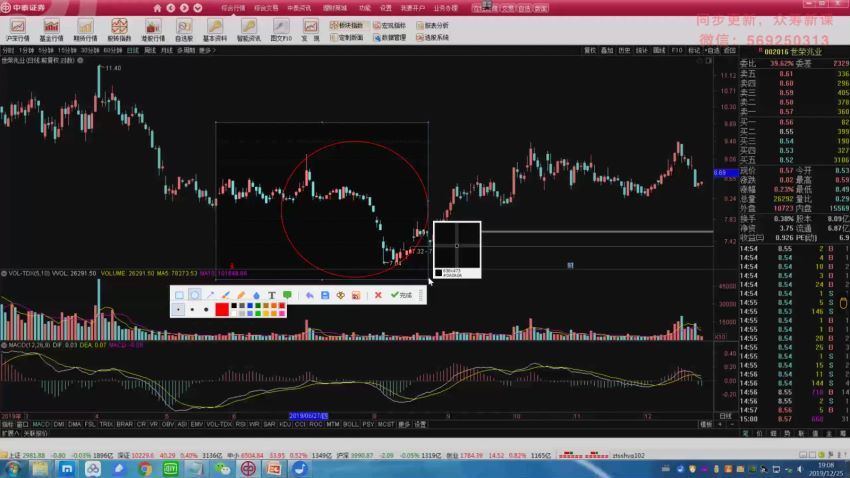Open 中泰资讯 menu
Screen dimensions: 850x478
pos(299,8)
